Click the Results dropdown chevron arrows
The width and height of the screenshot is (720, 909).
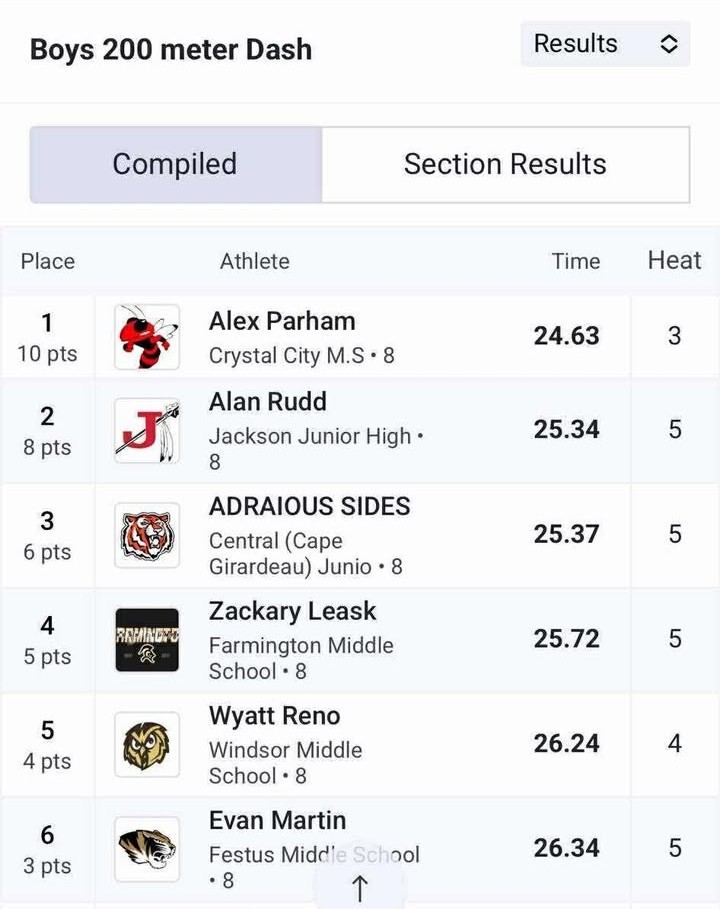[x=669, y=44]
